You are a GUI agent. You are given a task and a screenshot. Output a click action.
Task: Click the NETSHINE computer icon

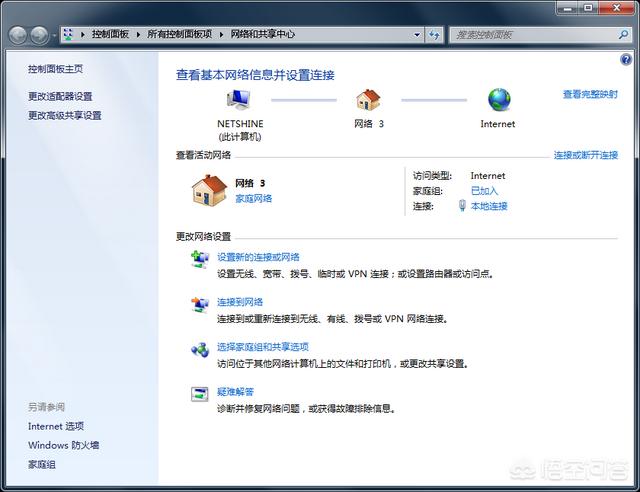tap(238, 99)
